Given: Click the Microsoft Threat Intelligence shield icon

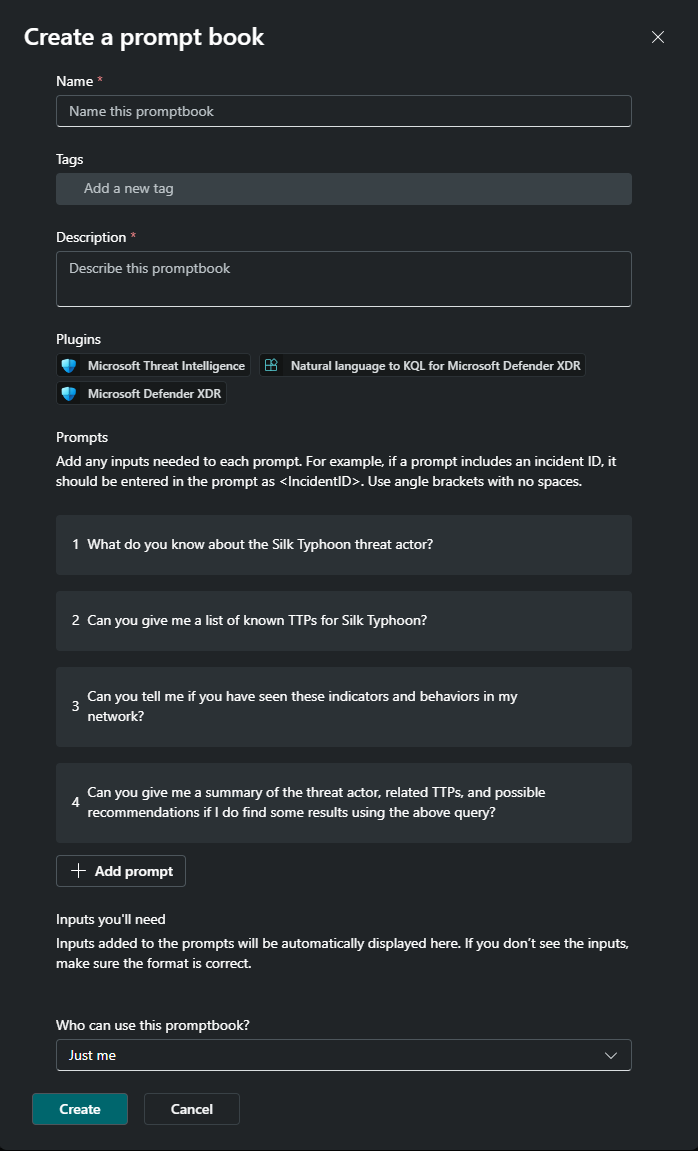Looking at the screenshot, I should pos(69,366).
